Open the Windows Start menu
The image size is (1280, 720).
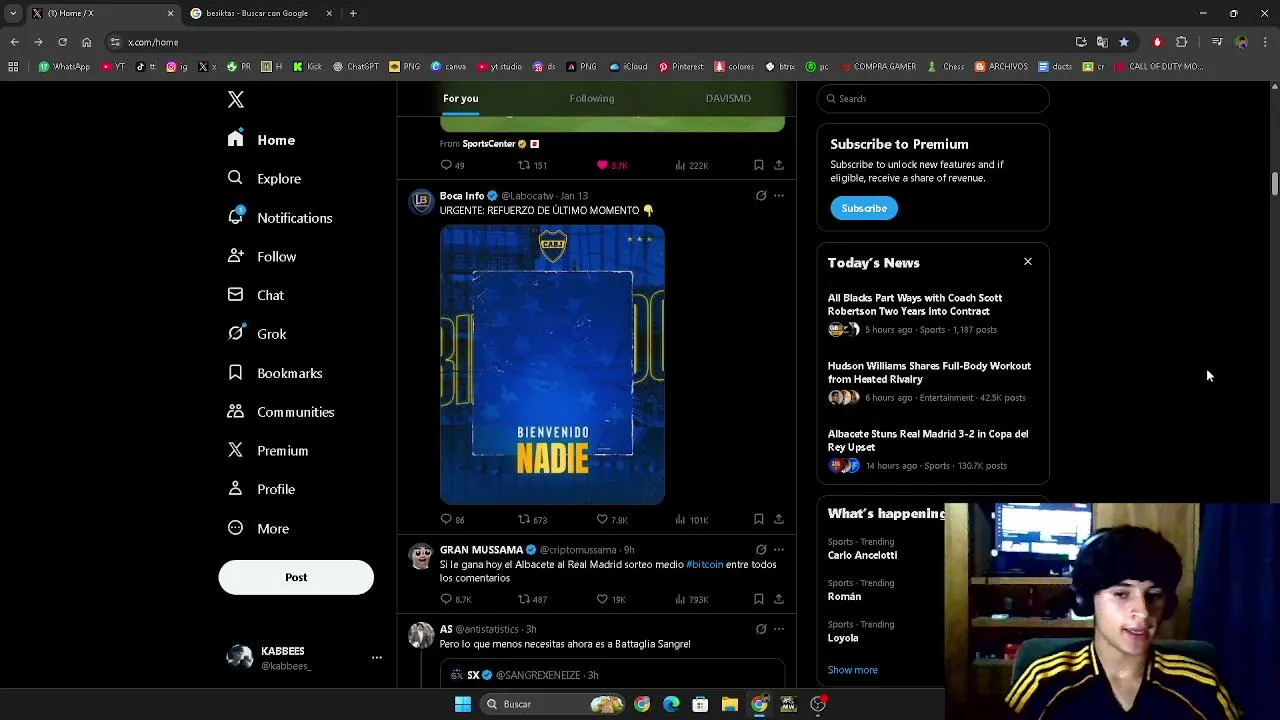pos(463,704)
